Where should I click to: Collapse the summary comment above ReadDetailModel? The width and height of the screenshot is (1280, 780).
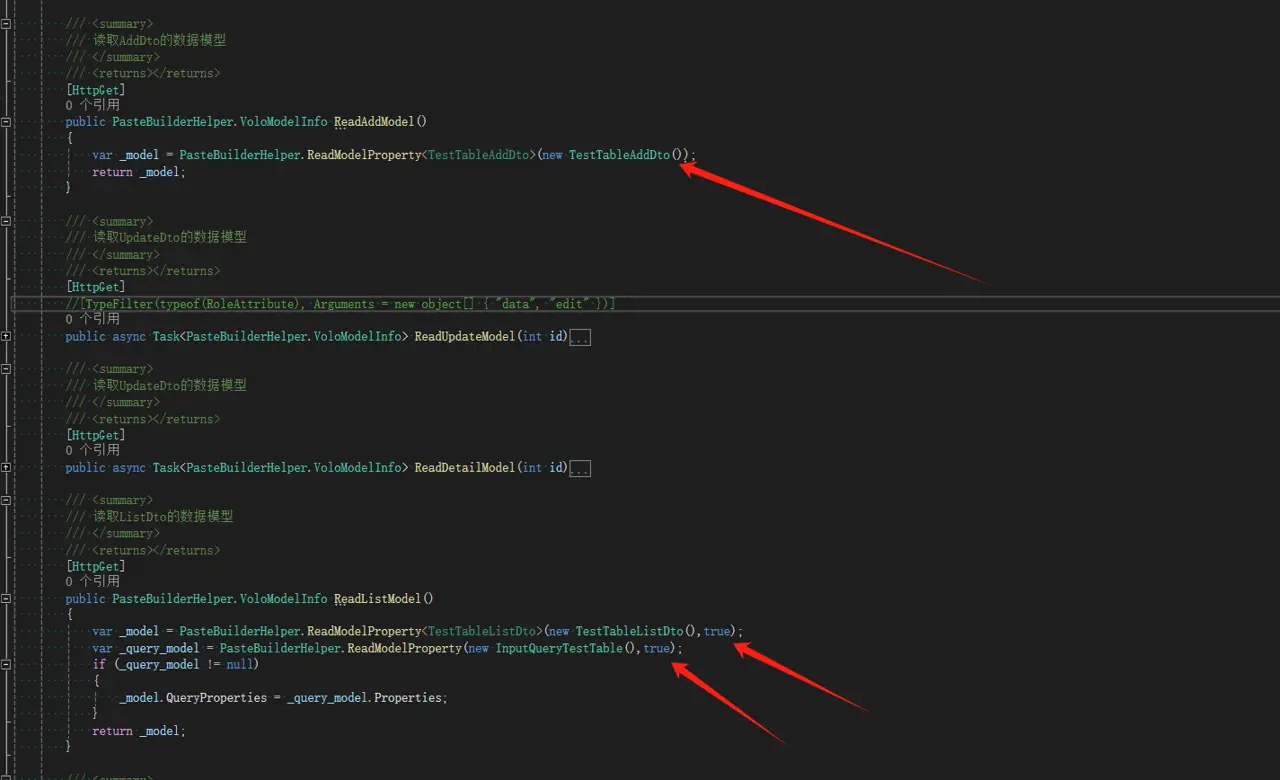[x=6, y=369]
